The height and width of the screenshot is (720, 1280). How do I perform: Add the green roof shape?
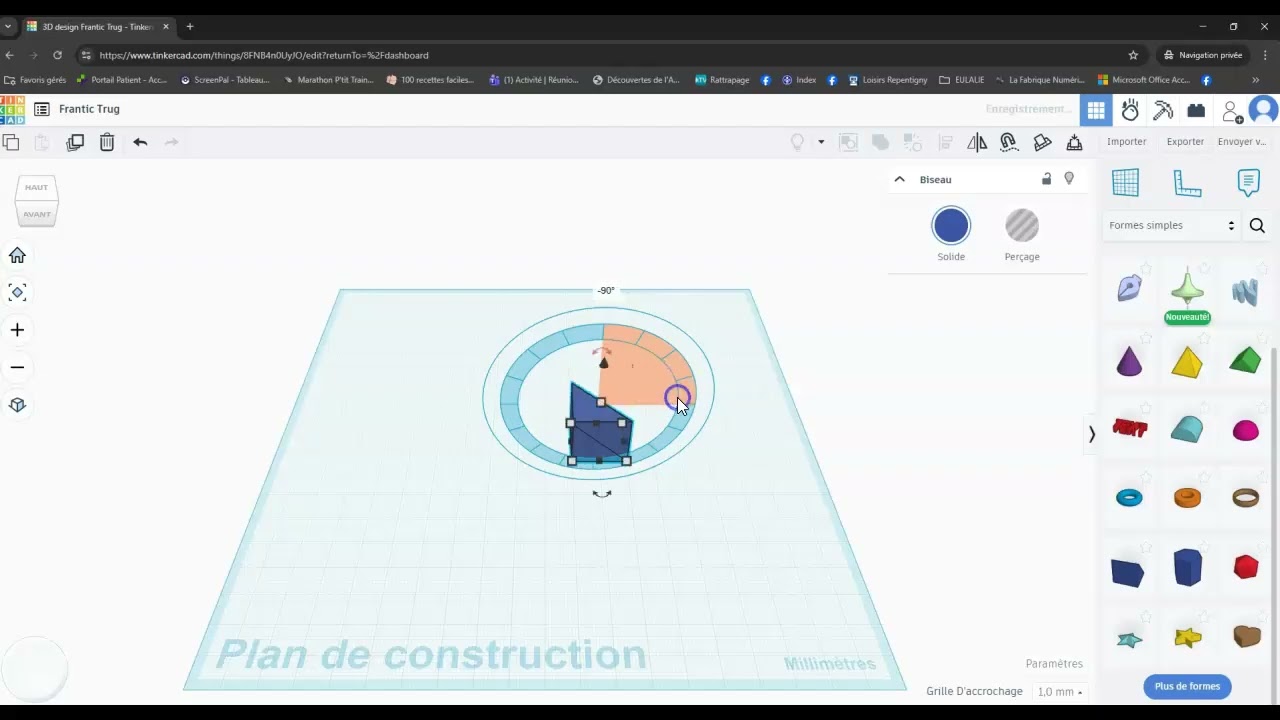[x=1245, y=360]
